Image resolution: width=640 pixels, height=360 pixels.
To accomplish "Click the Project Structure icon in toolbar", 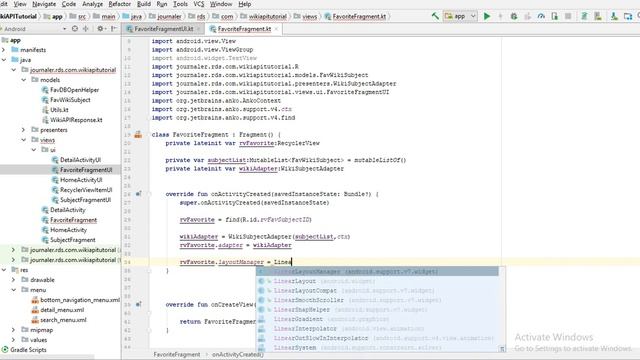I will (x=628, y=16).
